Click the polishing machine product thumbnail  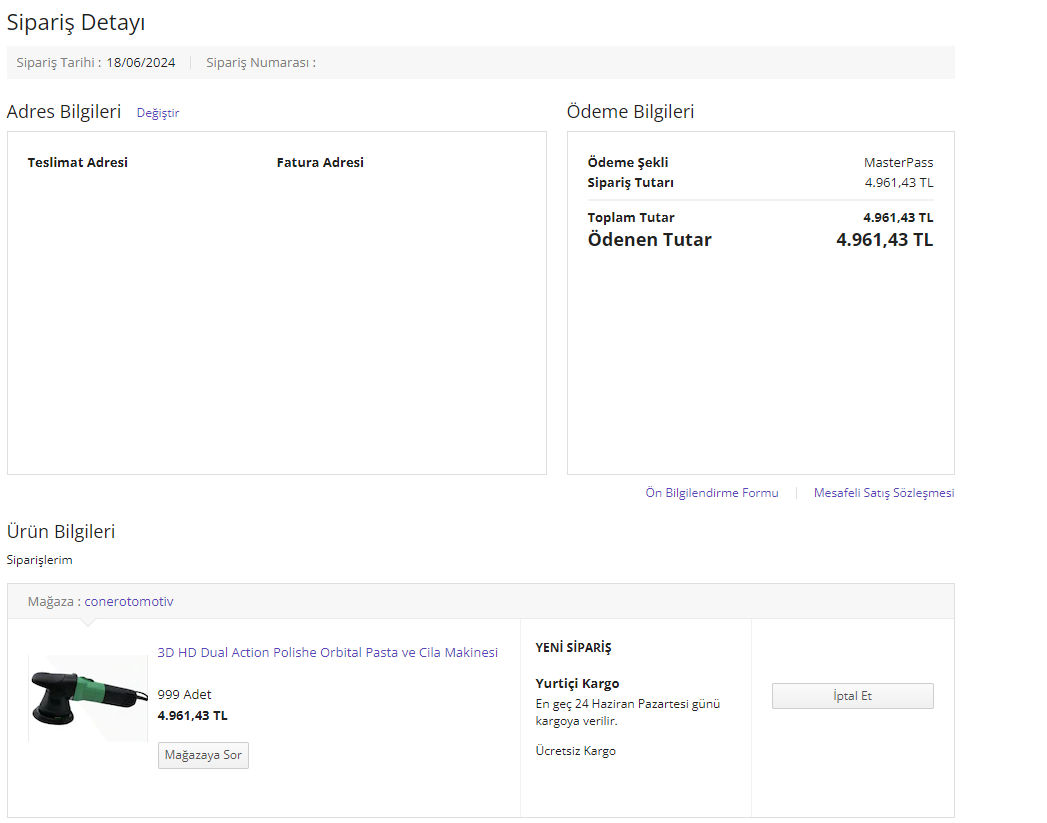pyautogui.click(x=88, y=698)
